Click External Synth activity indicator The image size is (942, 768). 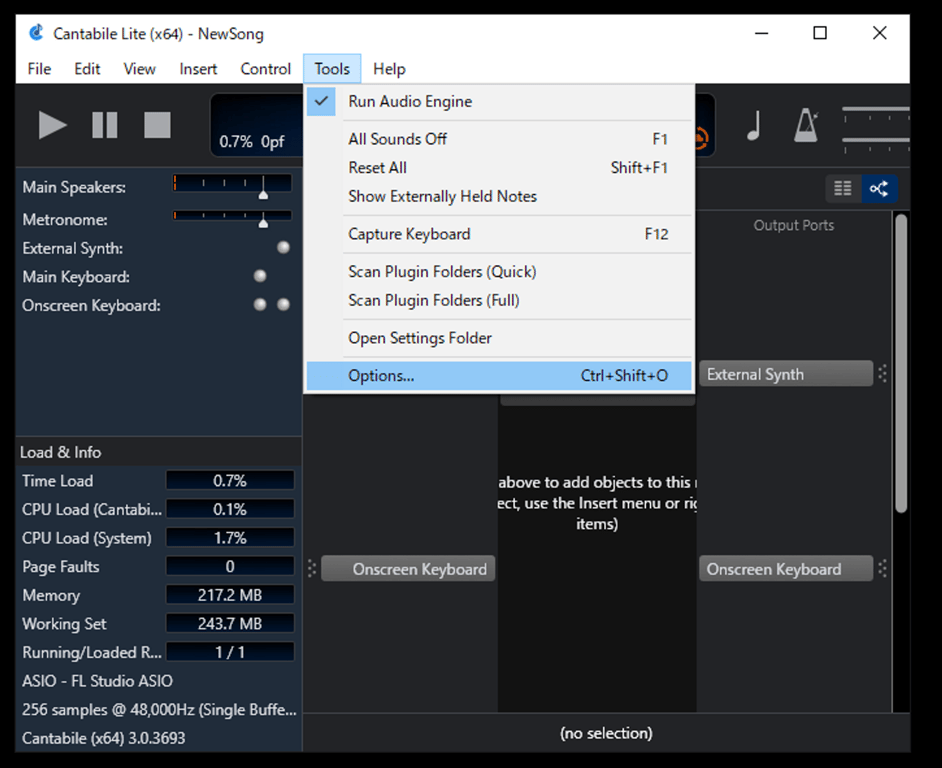pyautogui.click(x=283, y=248)
